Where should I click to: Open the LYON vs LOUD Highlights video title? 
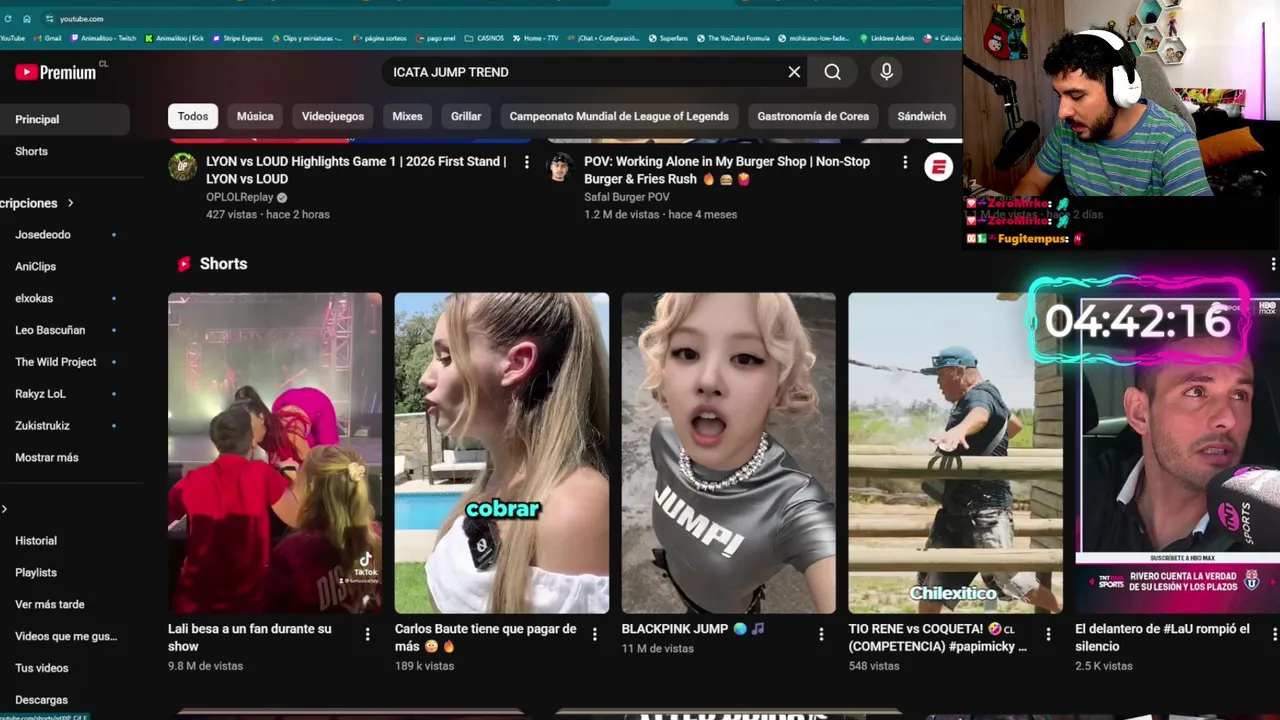[x=356, y=170]
